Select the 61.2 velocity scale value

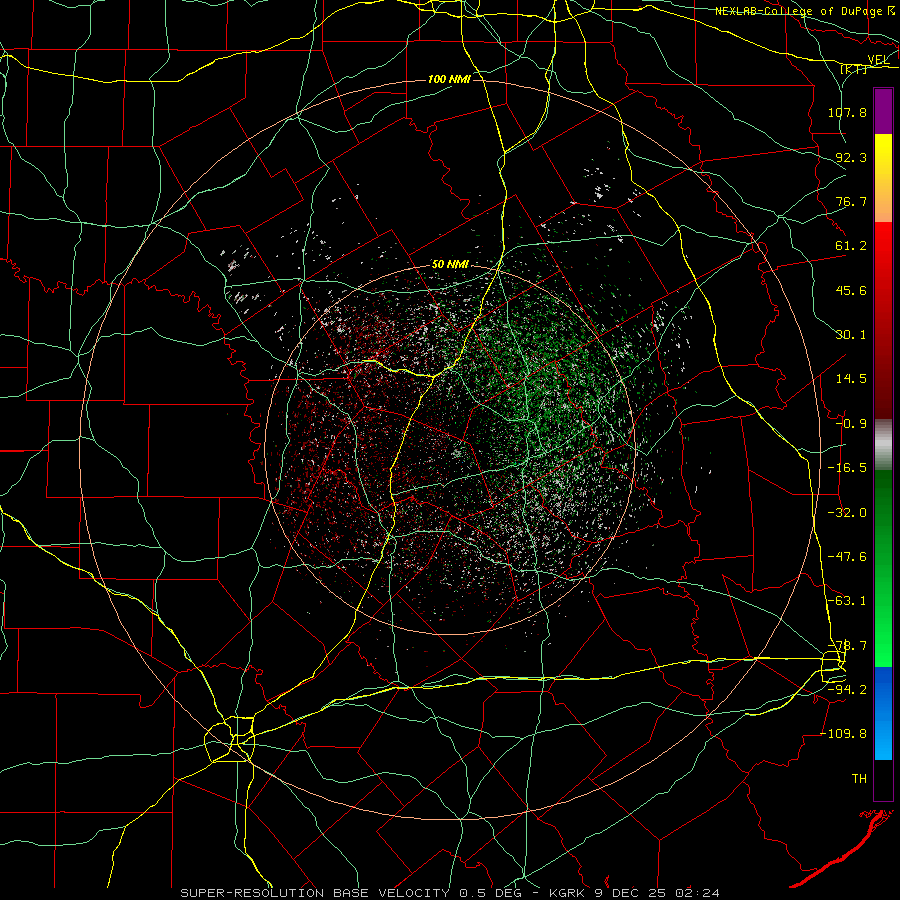[x=851, y=246]
